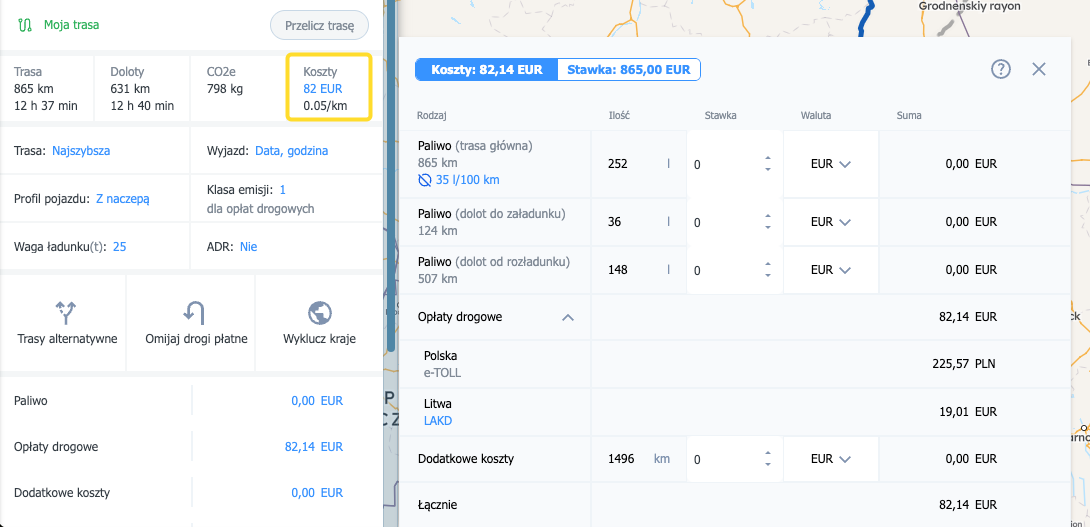Collapse the Opłaty drogowe section
1090x527 pixels.
tap(568, 317)
